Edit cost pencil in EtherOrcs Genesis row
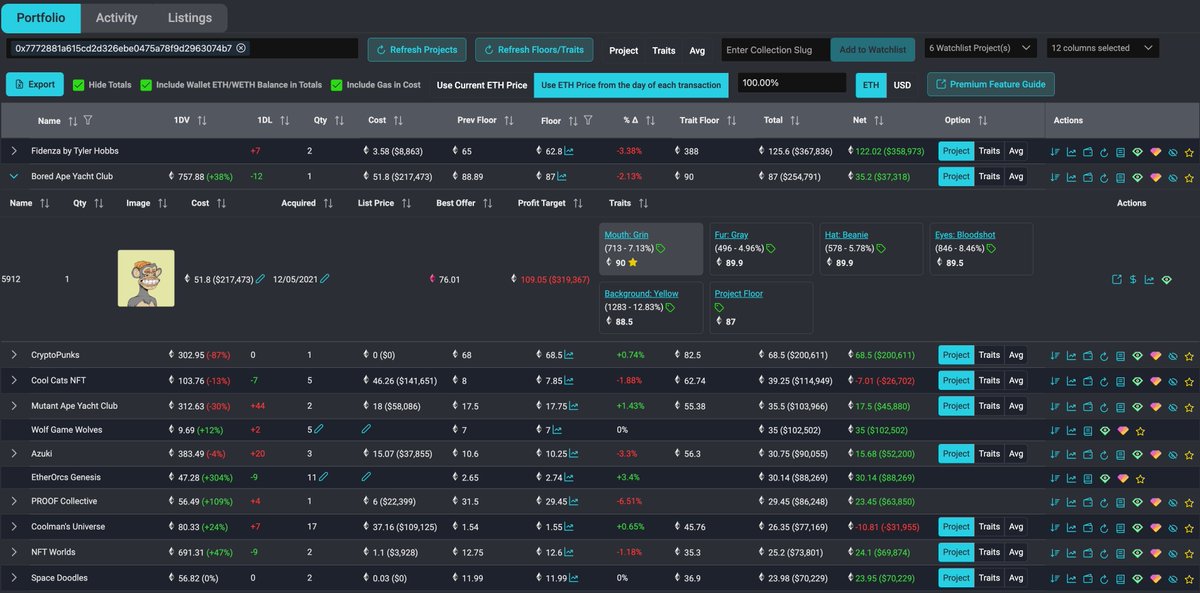1200x593 pixels. click(366, 478)
